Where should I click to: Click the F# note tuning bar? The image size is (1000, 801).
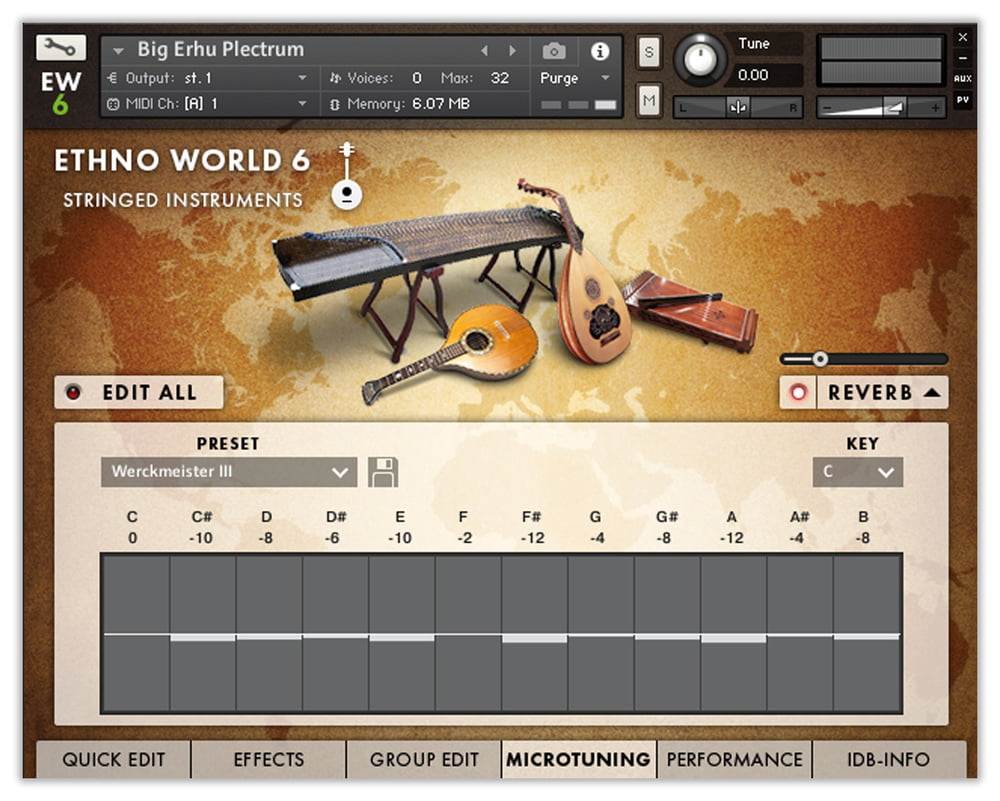[534, 633]
